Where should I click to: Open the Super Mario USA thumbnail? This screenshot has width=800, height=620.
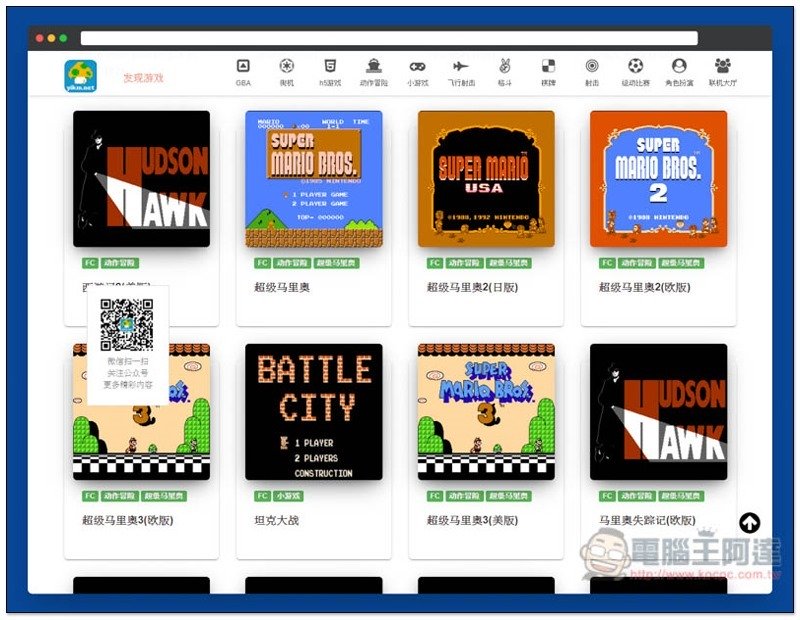coord(486,179)
